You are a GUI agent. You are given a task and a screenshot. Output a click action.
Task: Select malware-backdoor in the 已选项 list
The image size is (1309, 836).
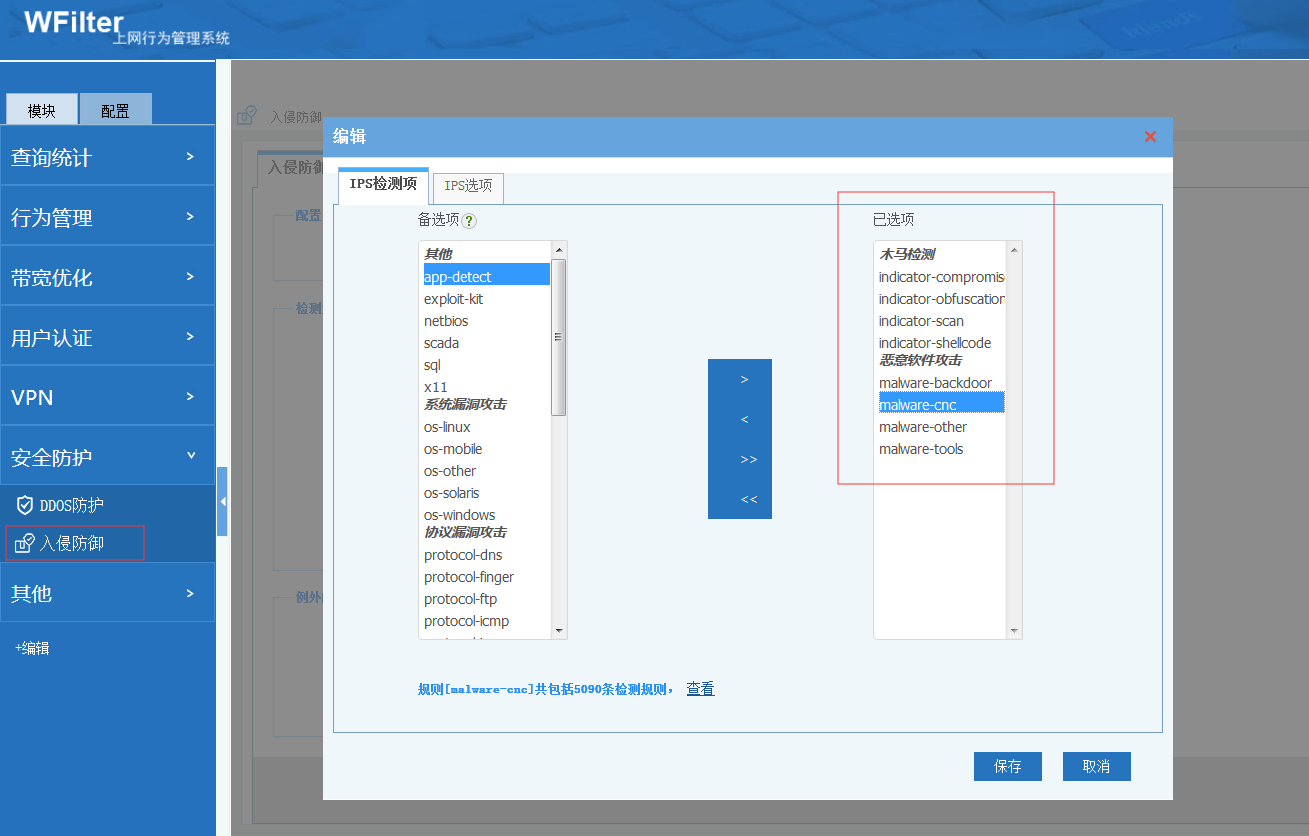tap(935, 383)
